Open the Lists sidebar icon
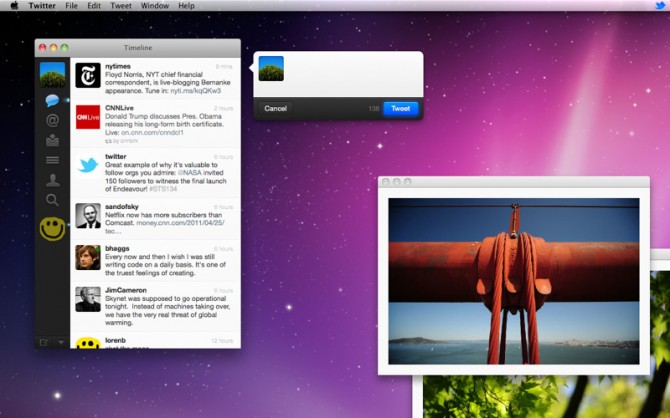The image size is (670, 418). [x=52, y=160]
